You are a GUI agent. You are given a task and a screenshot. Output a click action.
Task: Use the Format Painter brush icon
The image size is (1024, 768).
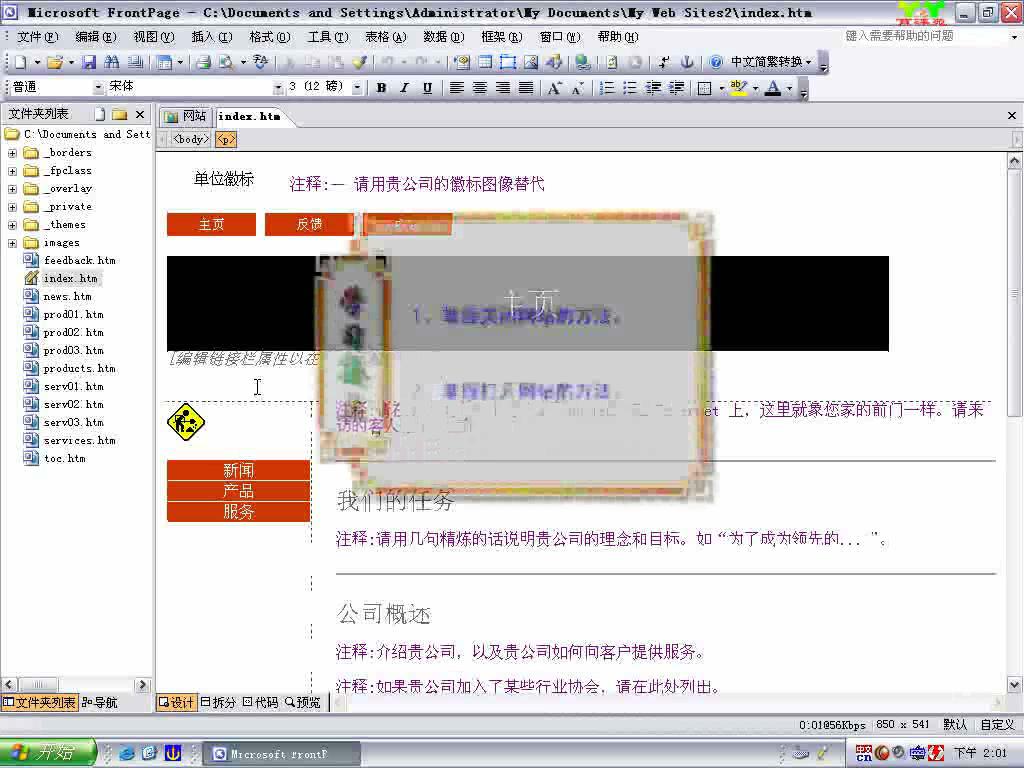coord(360,62)
